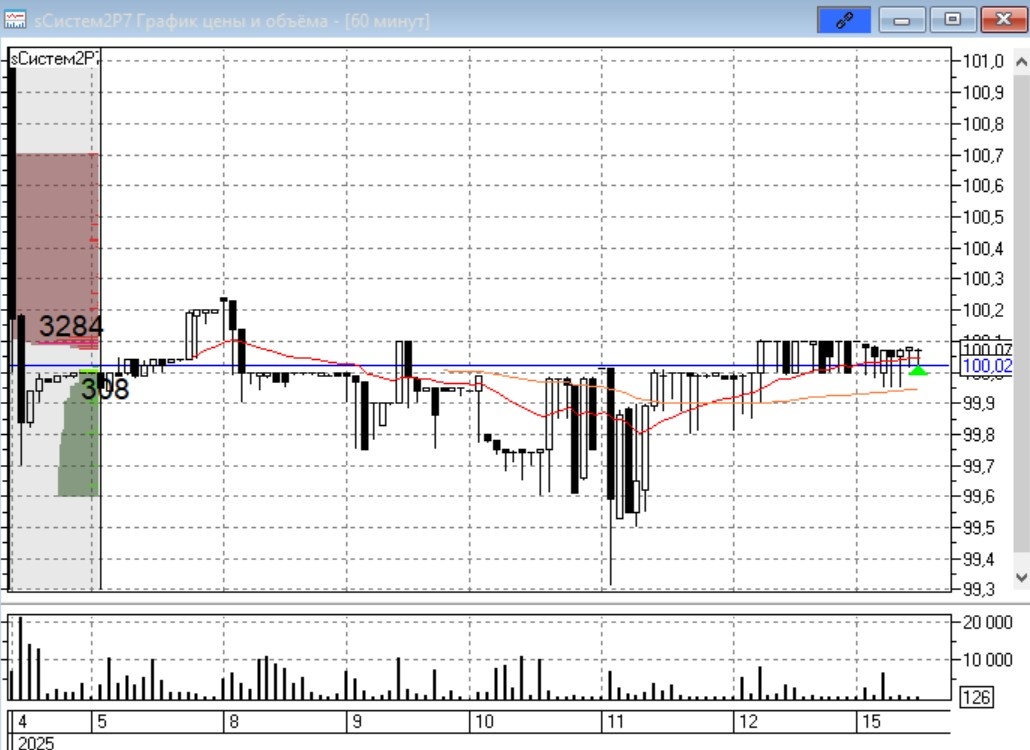Click the 100,3 price axis label
This screenshot has width=1030, height=750.
tap(983, 278)
